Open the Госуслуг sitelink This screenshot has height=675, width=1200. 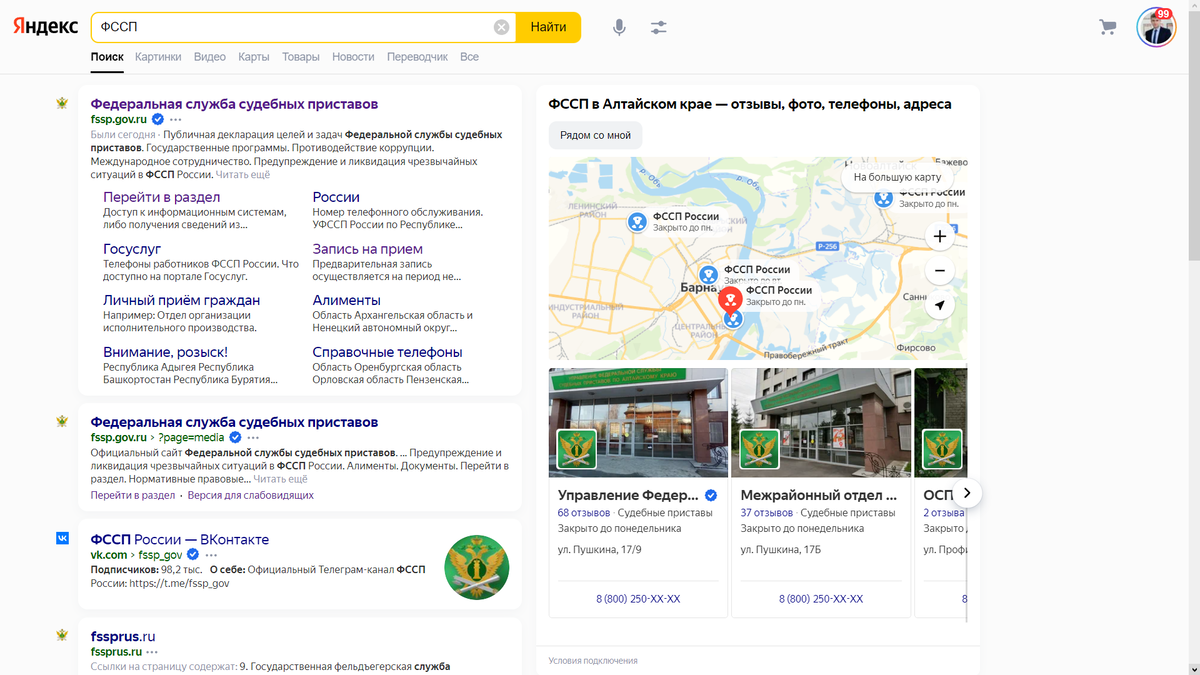point(132,249)
